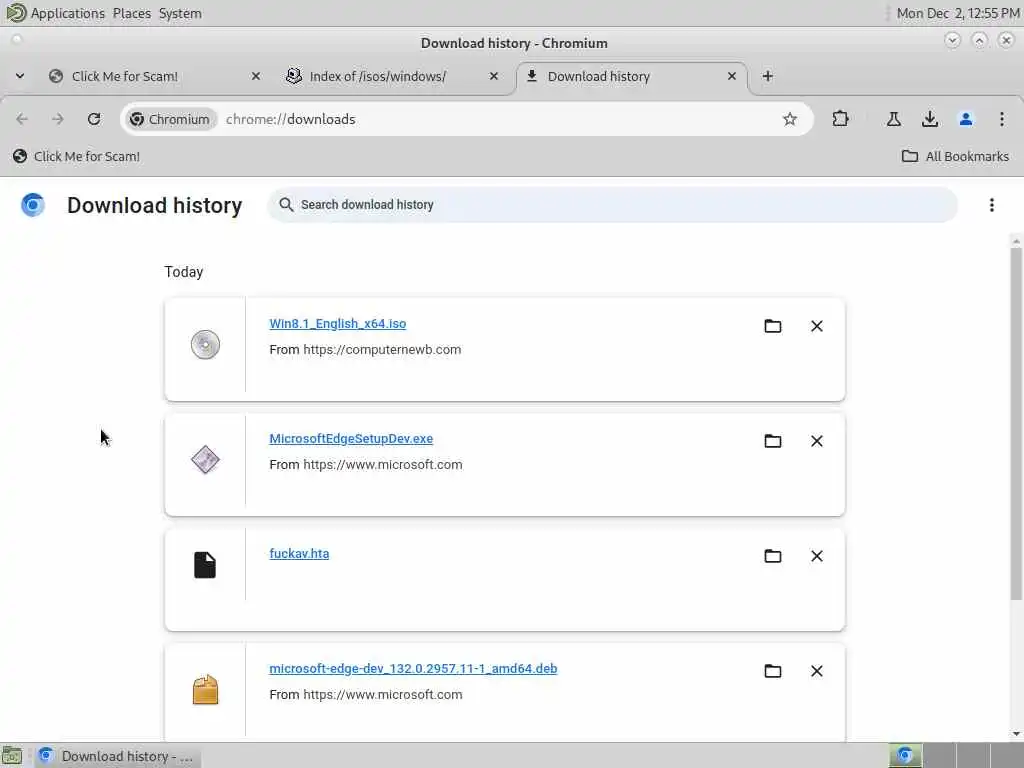
Task: Switch to Index of /isos/windows/ tab
Action: 378,76
